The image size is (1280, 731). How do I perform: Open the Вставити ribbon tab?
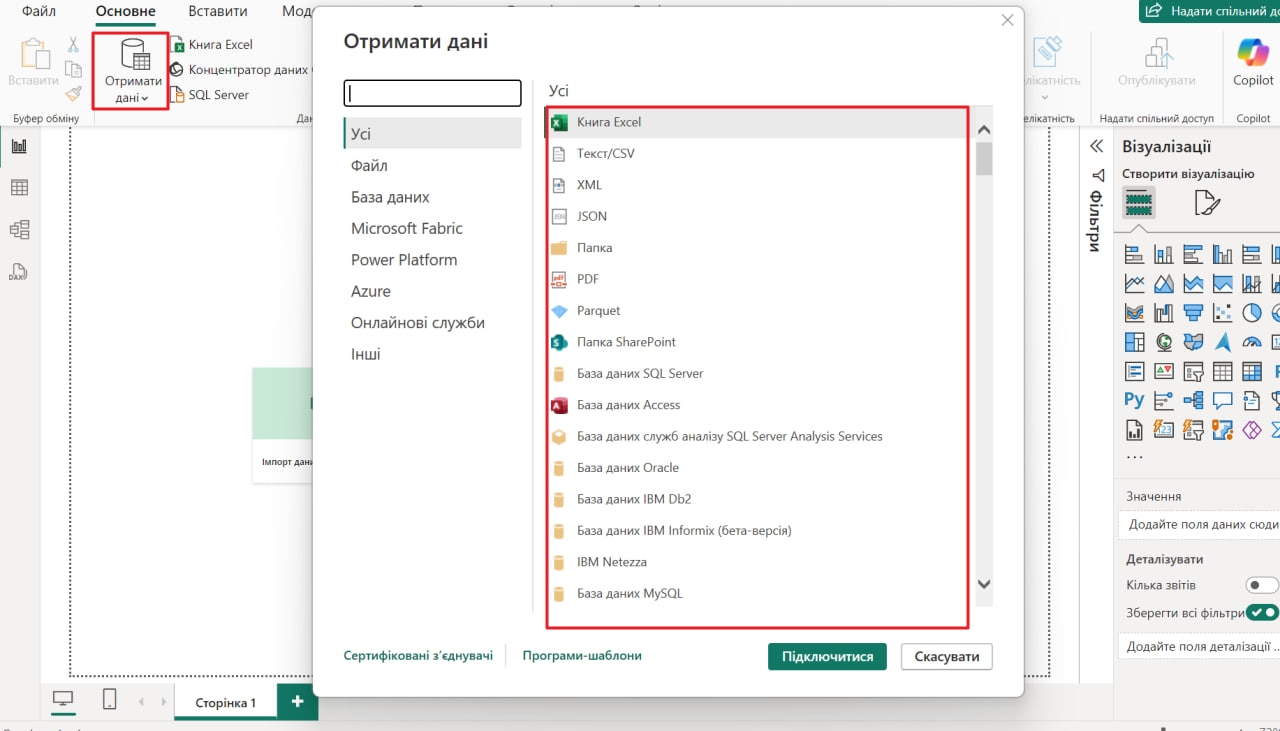point(218,12)
